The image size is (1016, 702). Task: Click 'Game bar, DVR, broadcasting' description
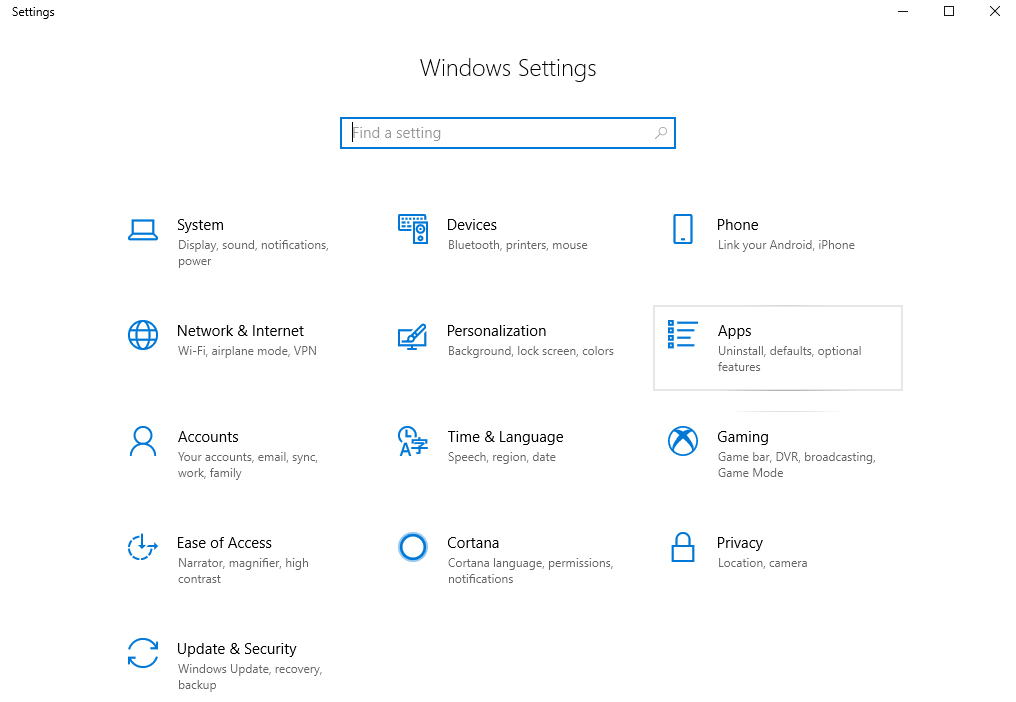click(796, 465)
